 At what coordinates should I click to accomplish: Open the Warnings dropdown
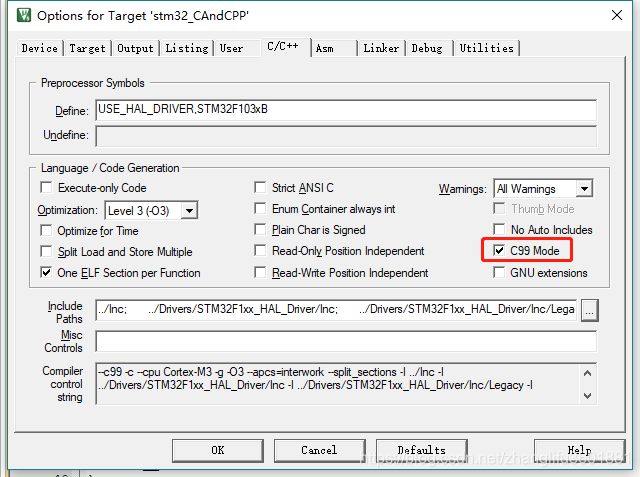[x=584, y=189]
